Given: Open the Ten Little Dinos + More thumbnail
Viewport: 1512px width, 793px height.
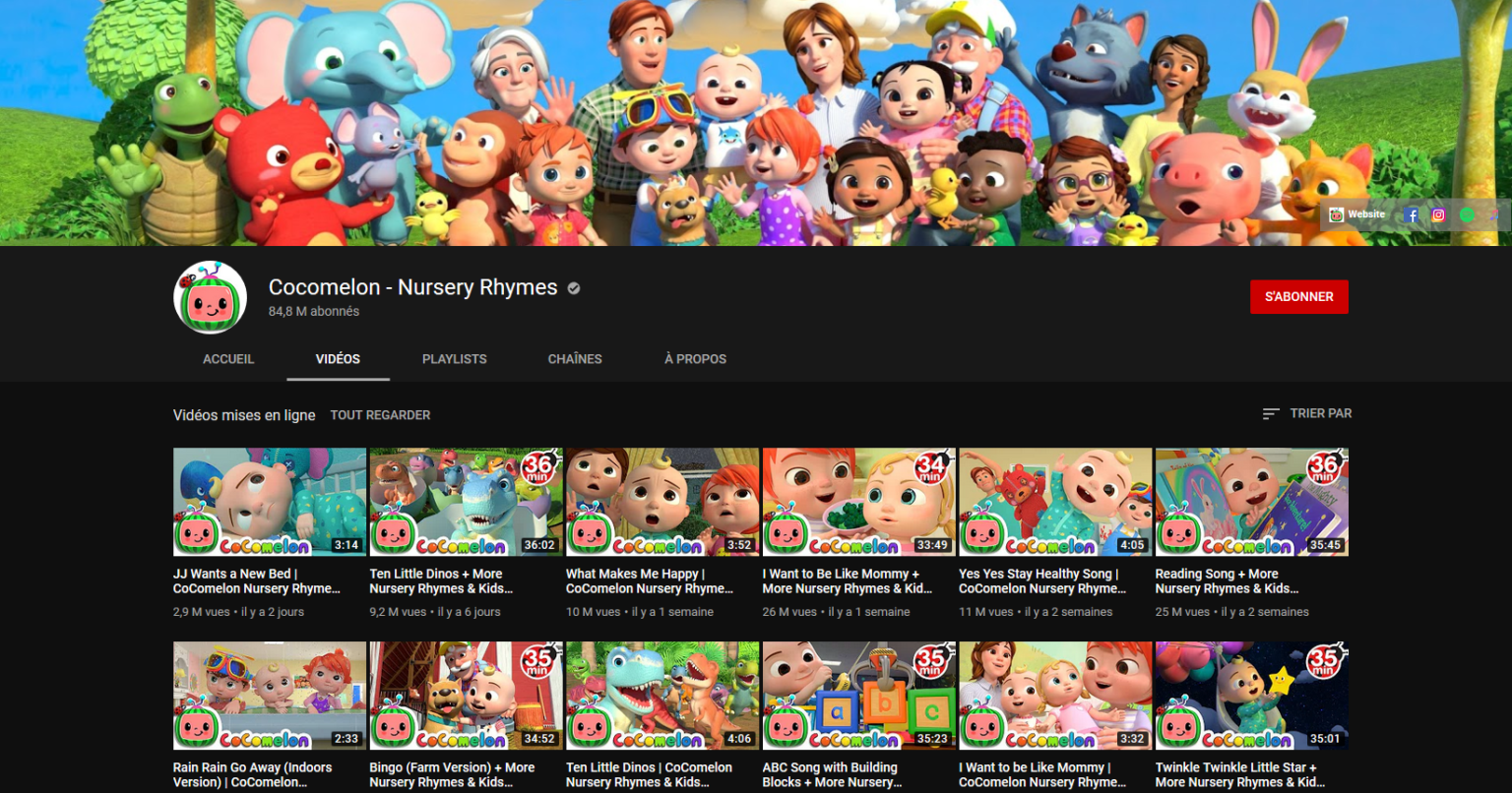Looking at the screenshot, I should pyautogui.click(x=466, y=502).
